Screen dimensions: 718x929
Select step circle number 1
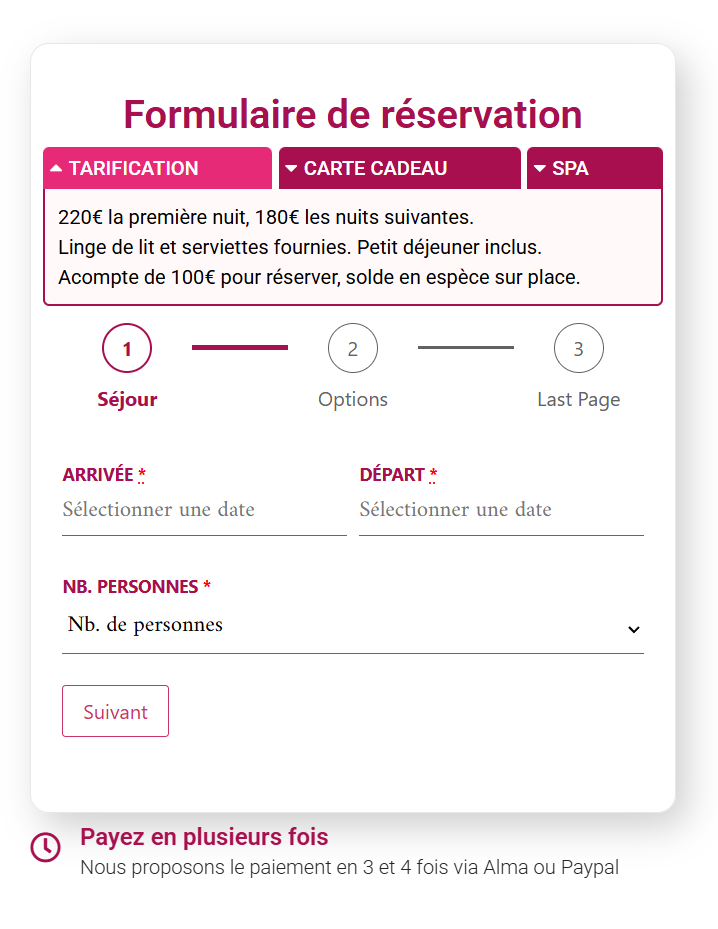(x=127, y=349)
